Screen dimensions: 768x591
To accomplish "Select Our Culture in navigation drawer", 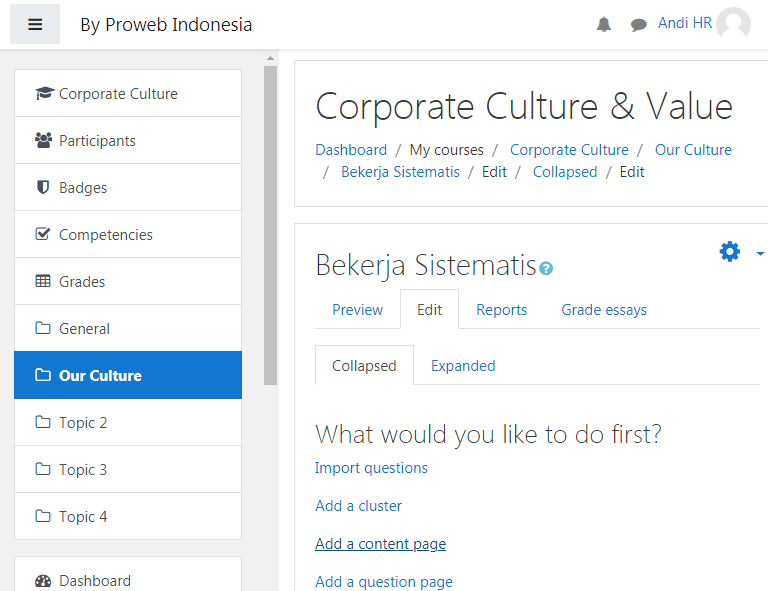I will (128, 375).
